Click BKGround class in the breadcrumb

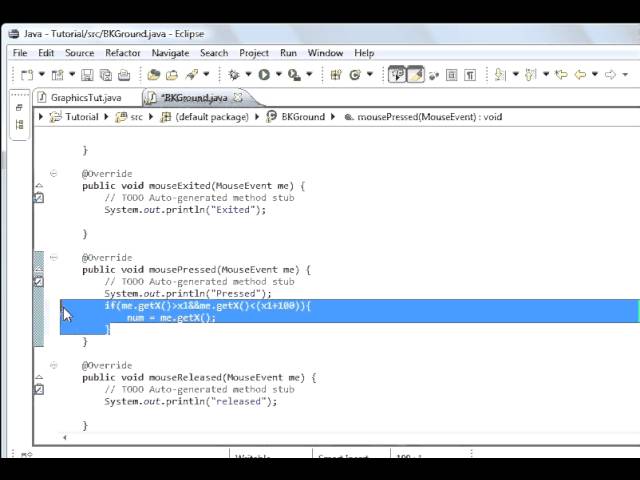pyautogui.click(x=303, y=117)
